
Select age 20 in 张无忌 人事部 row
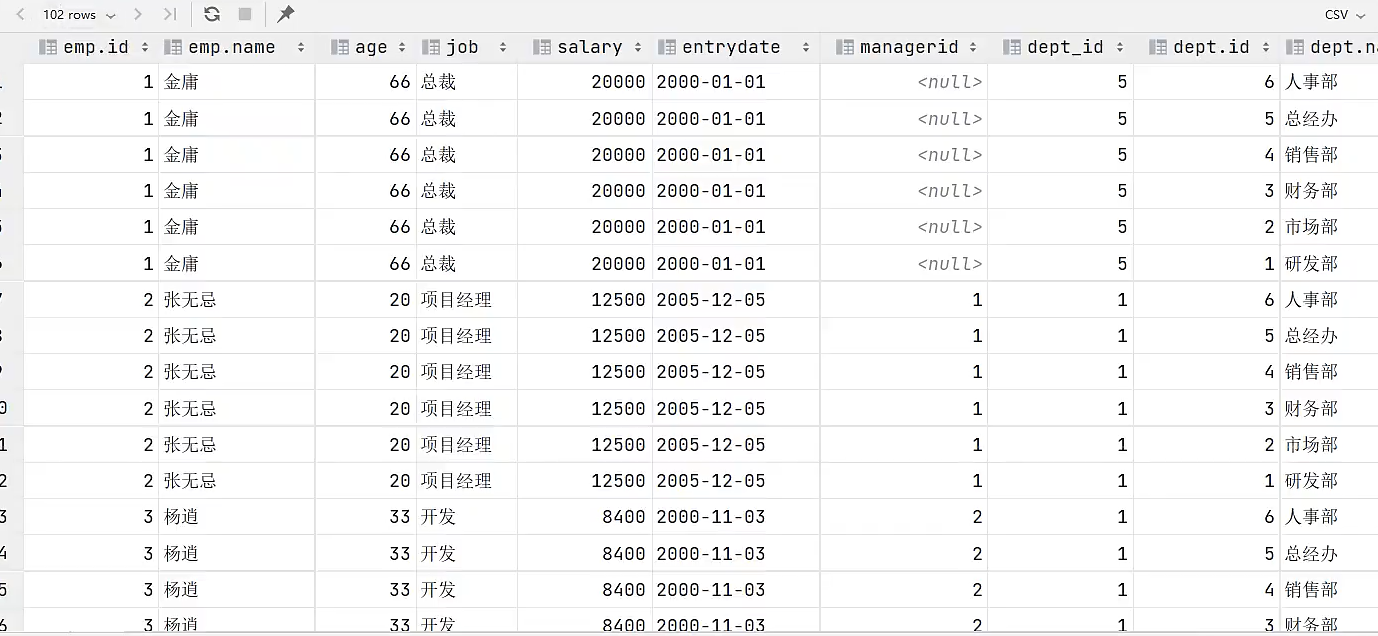click(365, 300)
